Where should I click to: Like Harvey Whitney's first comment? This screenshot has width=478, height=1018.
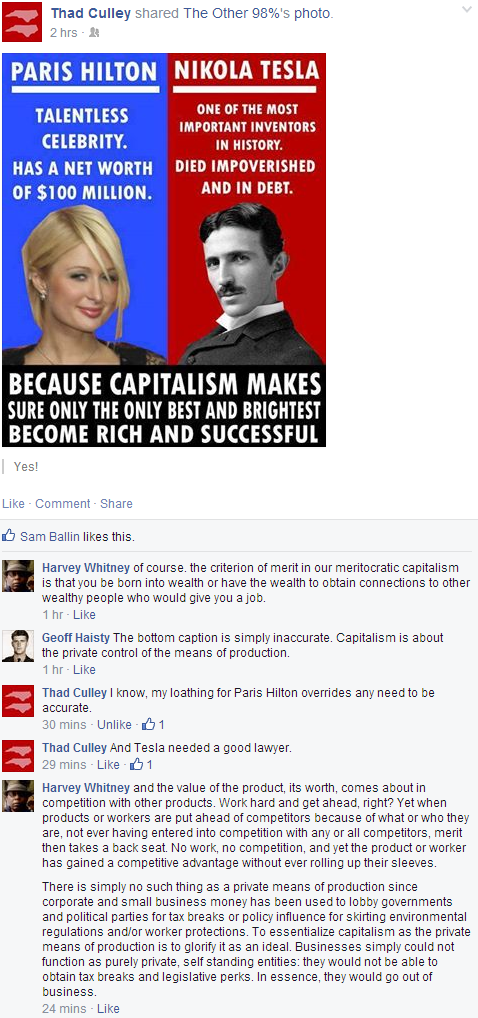click(84, 614)
